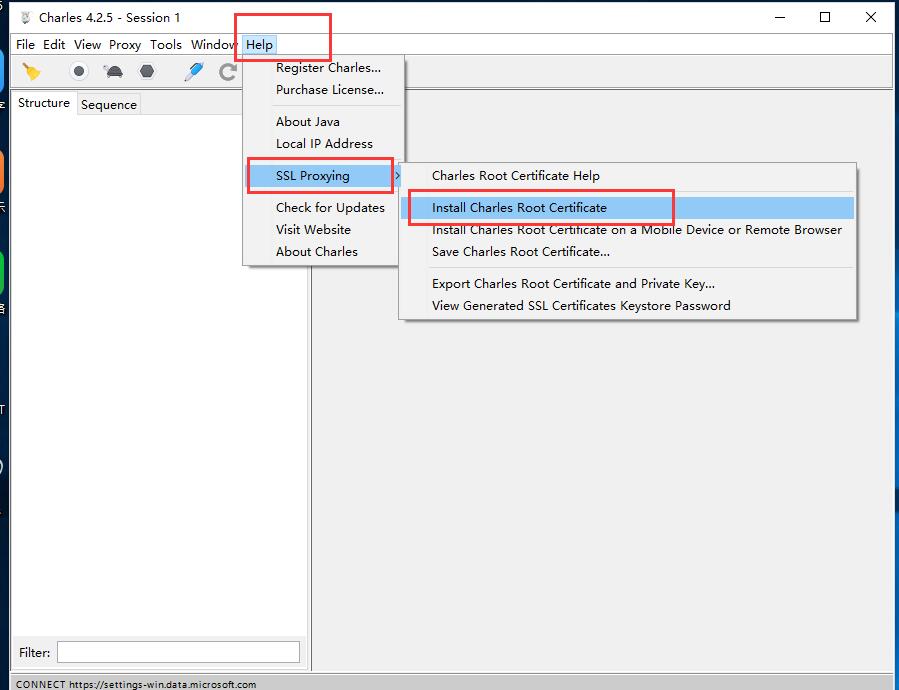This screenshot has height=690, width=899.
Task: Switch to the Structure tab
Action: [44, 103]
